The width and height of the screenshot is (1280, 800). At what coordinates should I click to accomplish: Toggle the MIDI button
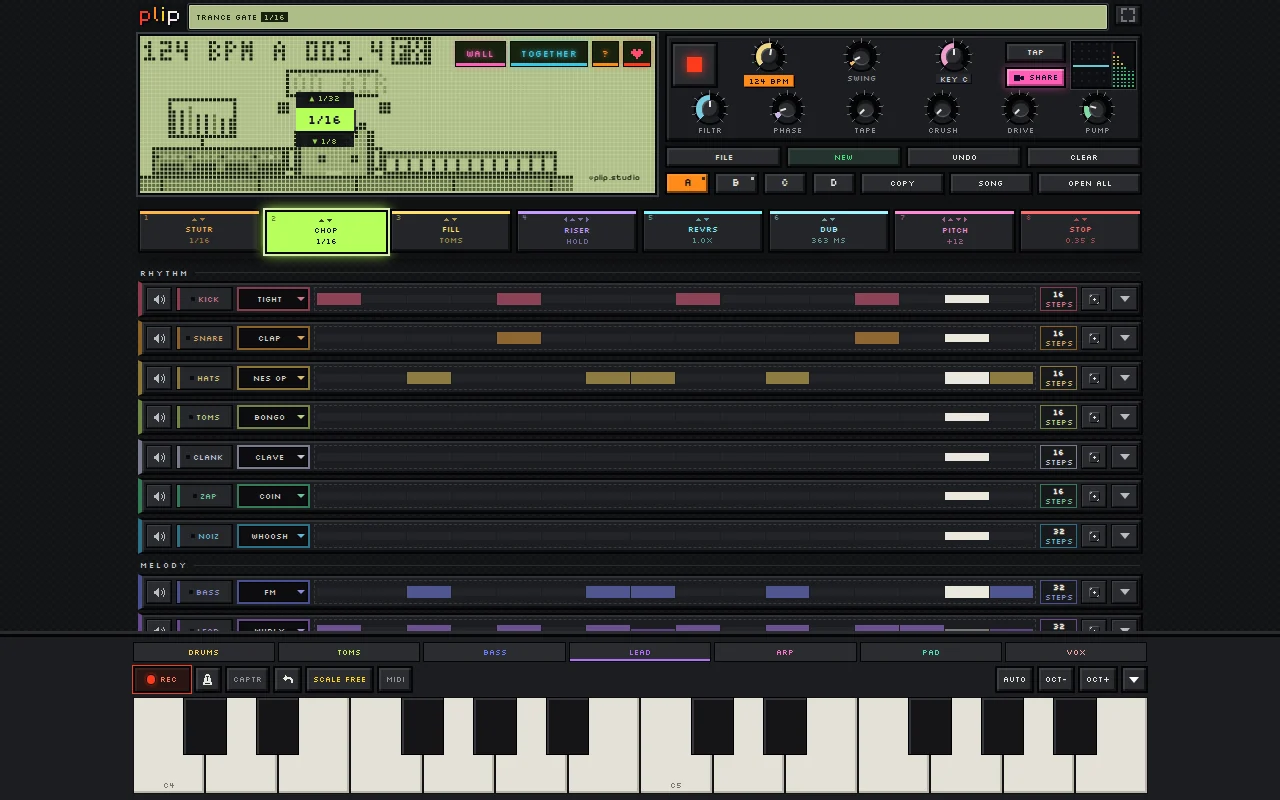point(396,679)
